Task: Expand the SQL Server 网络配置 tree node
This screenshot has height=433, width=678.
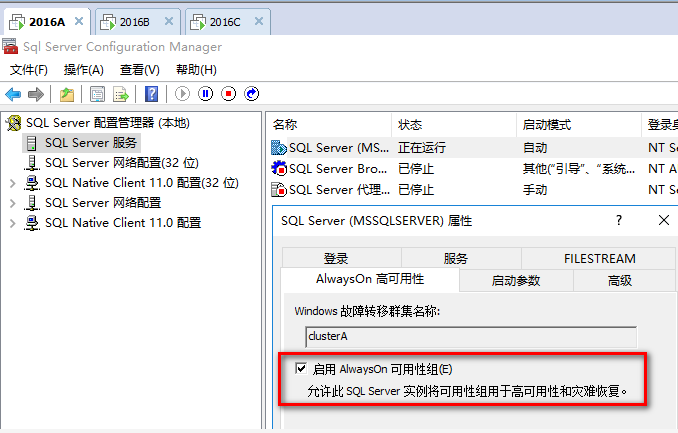Action: pyautogui.click(x=12, y=203)
